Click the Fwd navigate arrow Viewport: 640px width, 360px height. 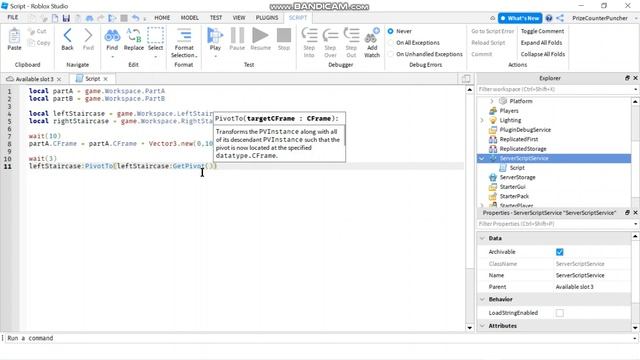point(88,35)
